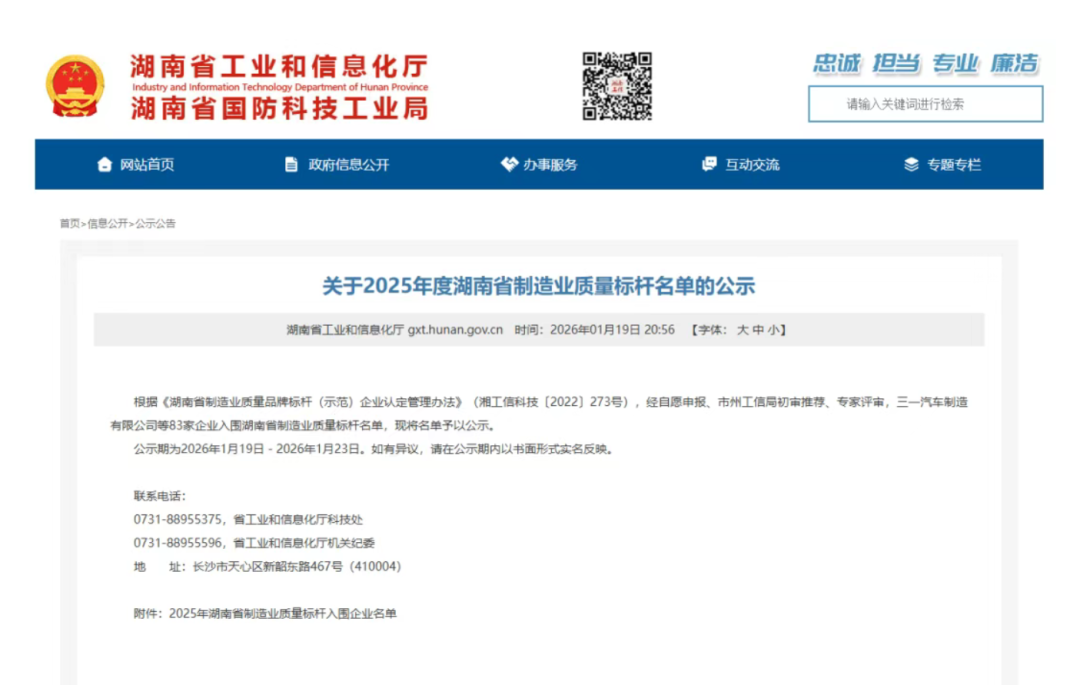Click the national emblem logo
Screen dimensions: 1080x685
pos(76,85)
